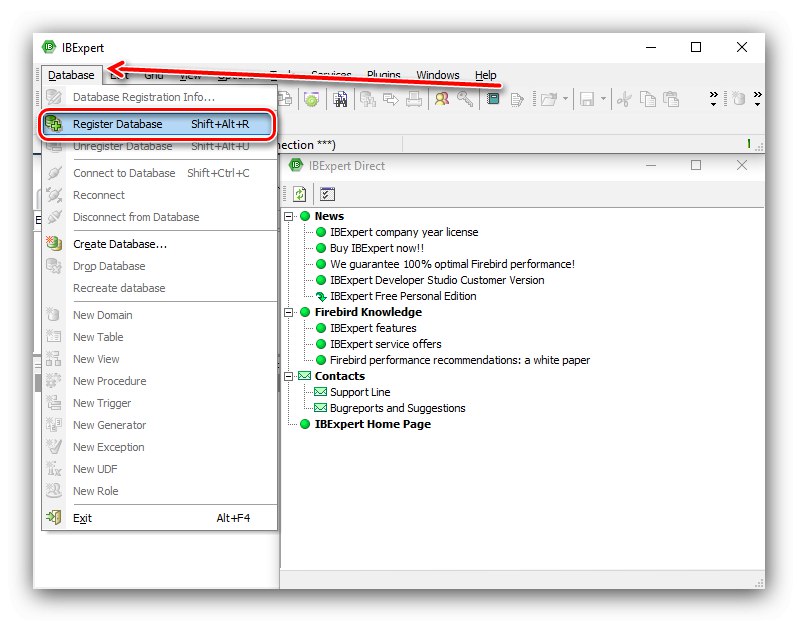
Task: Open Grant Manager via key icon
Action: tap(465, 99)
